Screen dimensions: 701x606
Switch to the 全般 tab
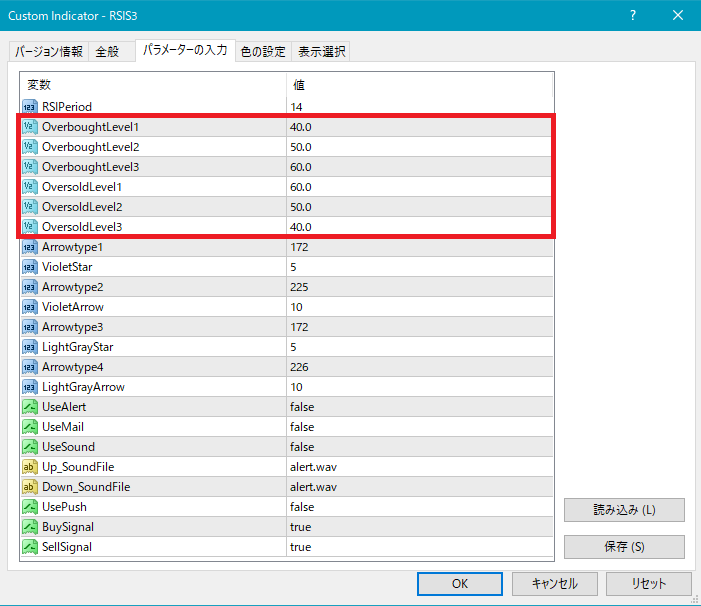(x=111, y=51)
